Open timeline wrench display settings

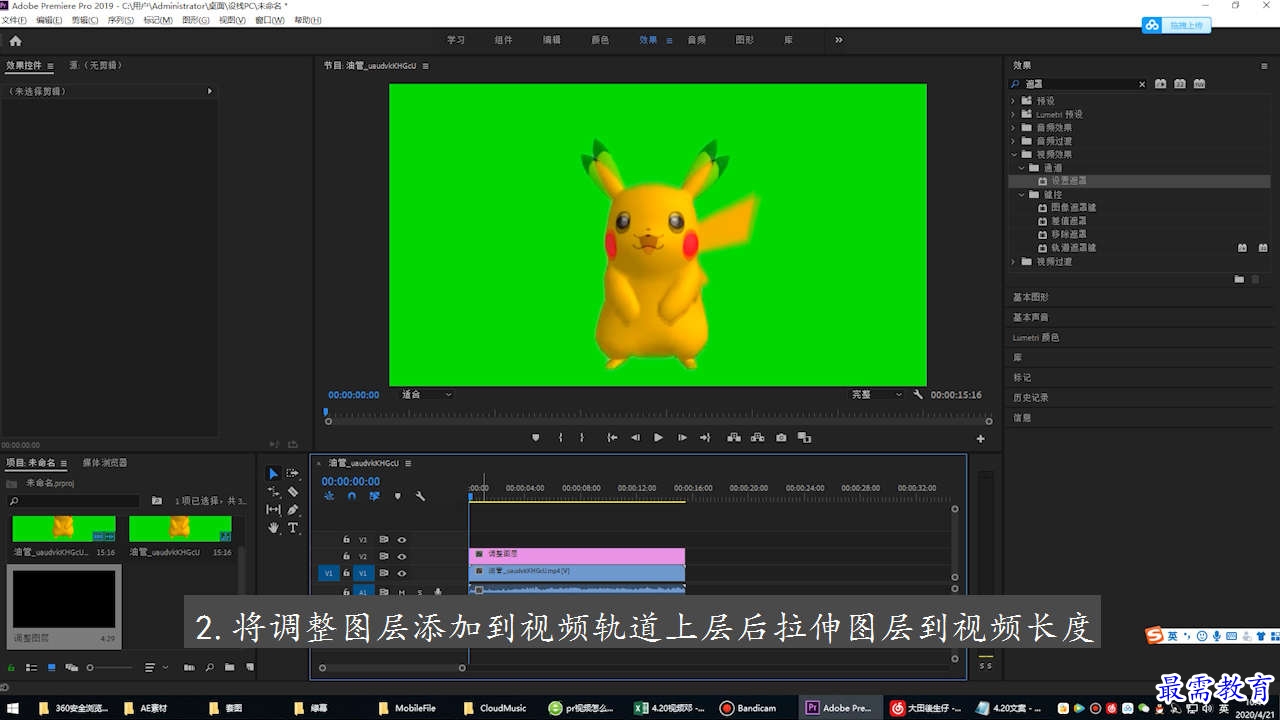(420, 496)
